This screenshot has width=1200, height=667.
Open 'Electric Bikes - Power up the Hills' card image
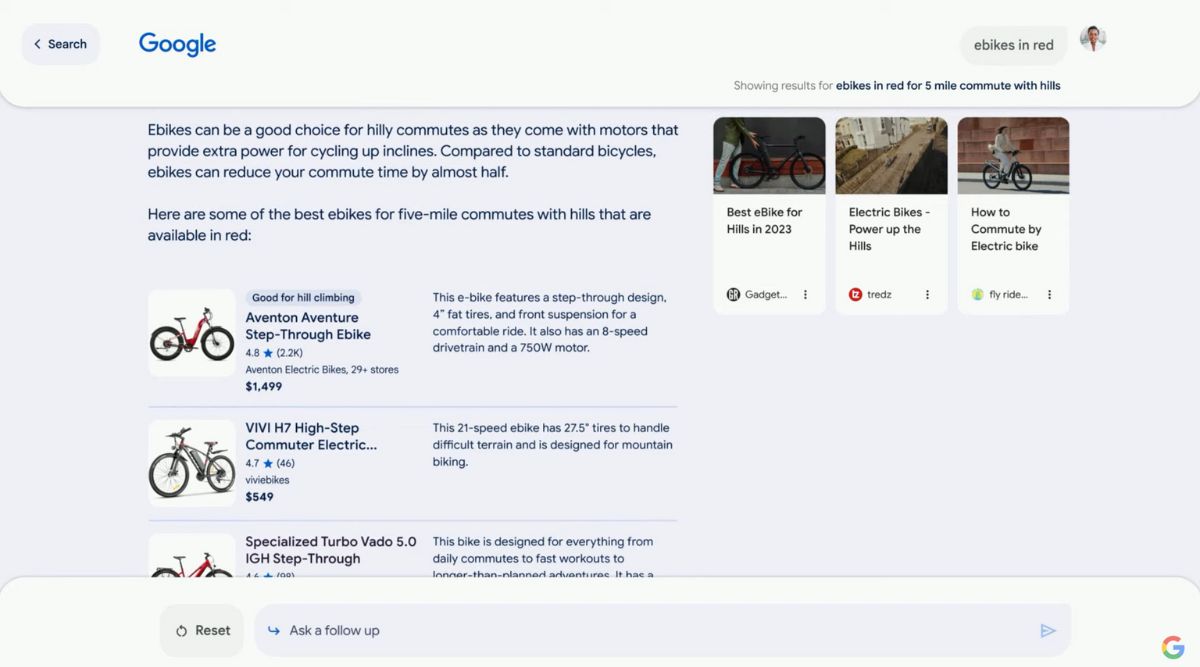891,155
